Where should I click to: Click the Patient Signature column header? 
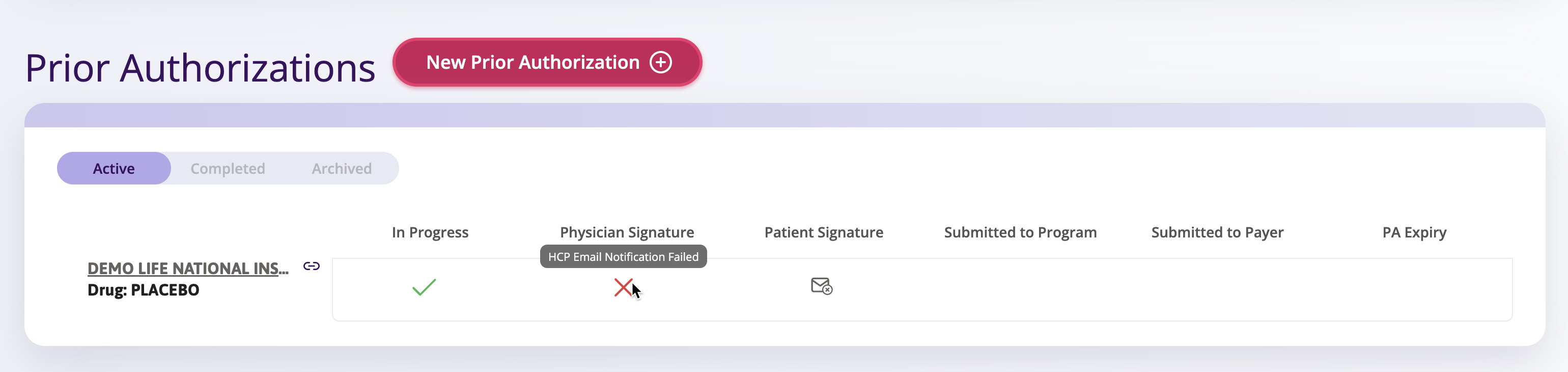point(824,232)
